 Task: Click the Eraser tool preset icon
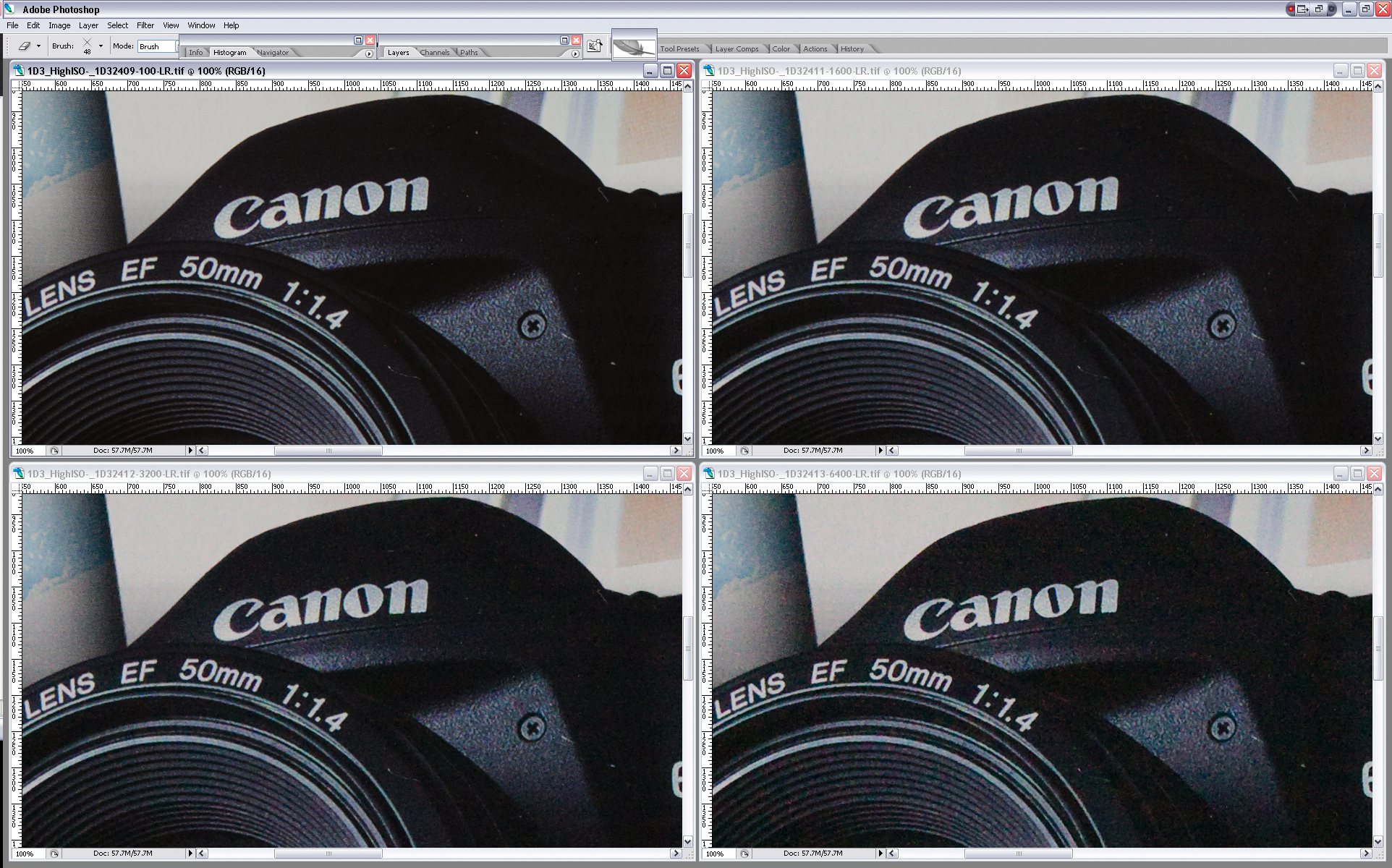click(x=24, y=46)
